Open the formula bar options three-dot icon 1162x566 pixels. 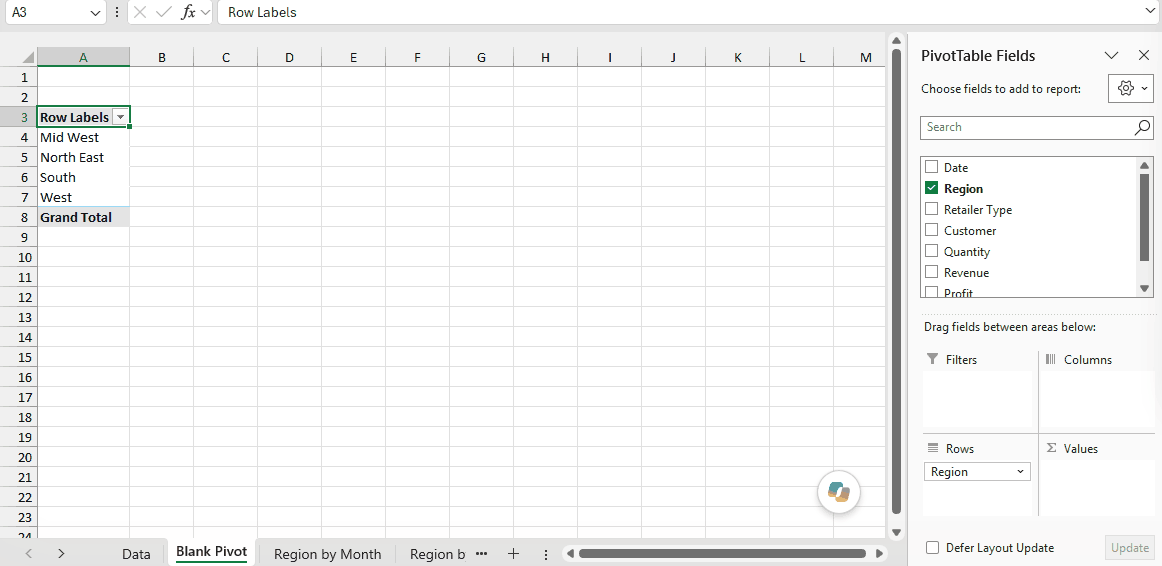point(116,13)
